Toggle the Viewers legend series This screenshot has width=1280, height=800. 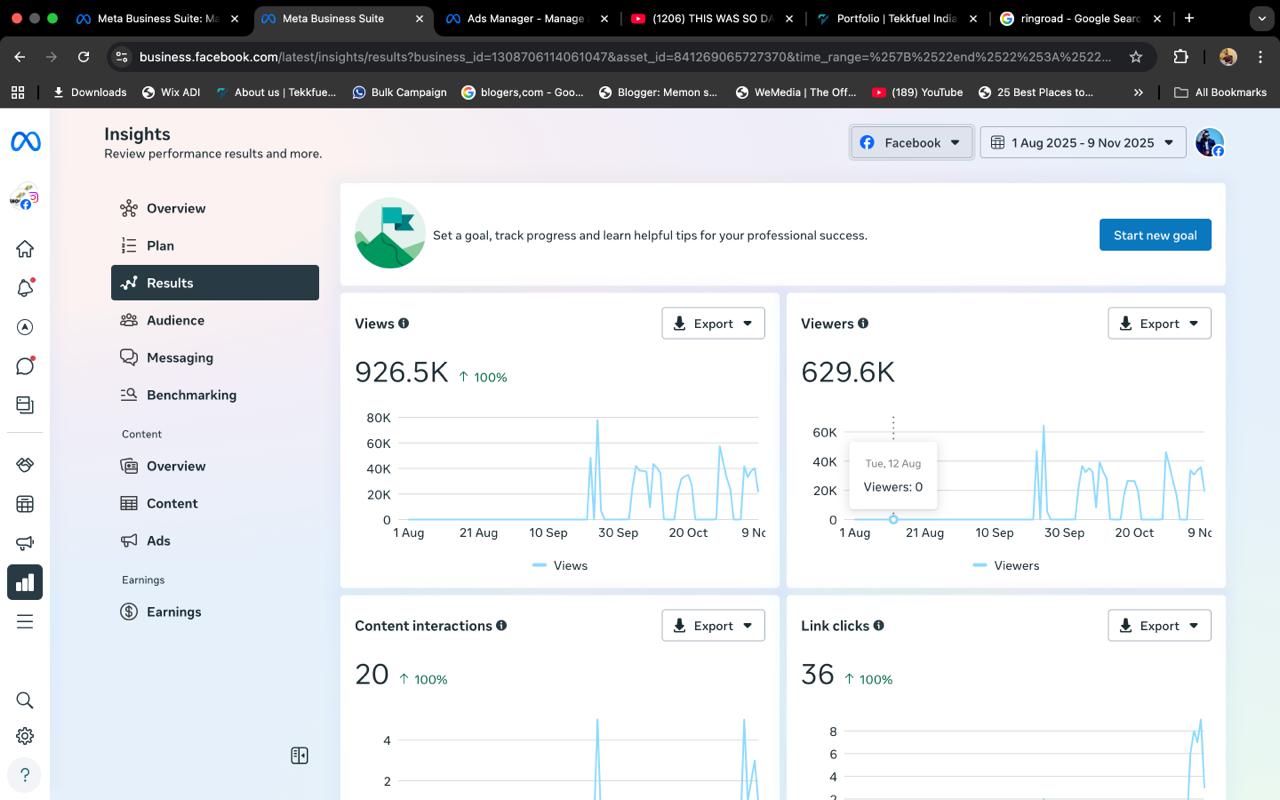pos(1006,565)
